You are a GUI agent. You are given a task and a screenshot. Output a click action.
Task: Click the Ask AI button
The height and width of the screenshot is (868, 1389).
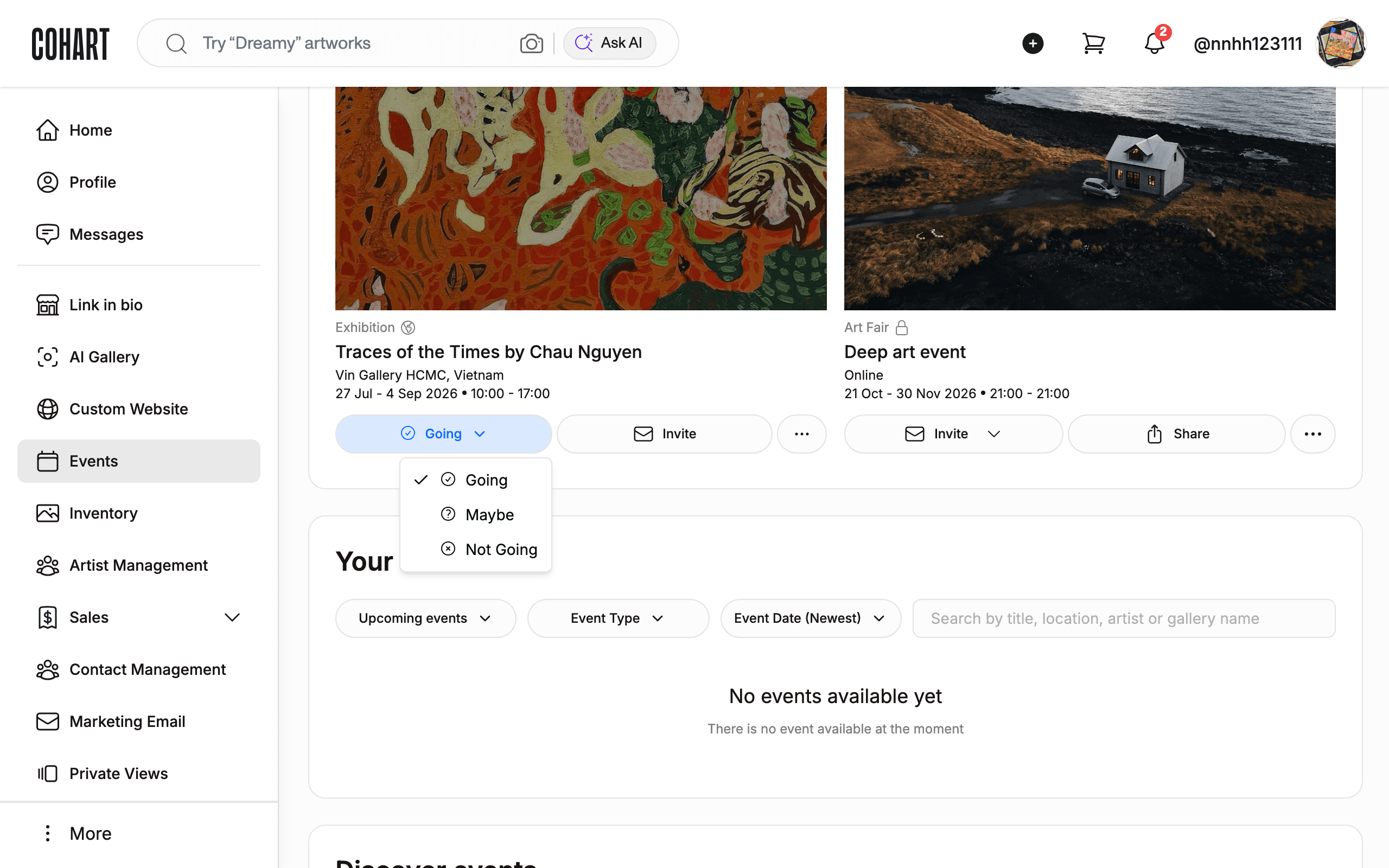[x=609, y=43]
